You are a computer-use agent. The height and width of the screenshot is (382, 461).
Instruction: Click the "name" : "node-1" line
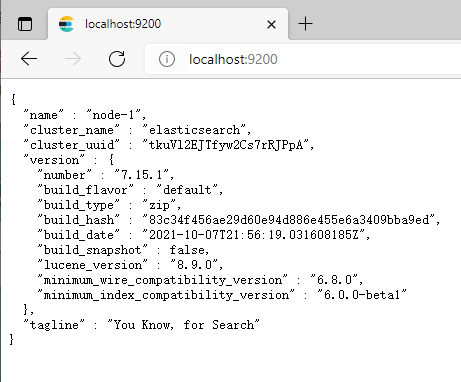pyautogui.click(x=85, y=115)
